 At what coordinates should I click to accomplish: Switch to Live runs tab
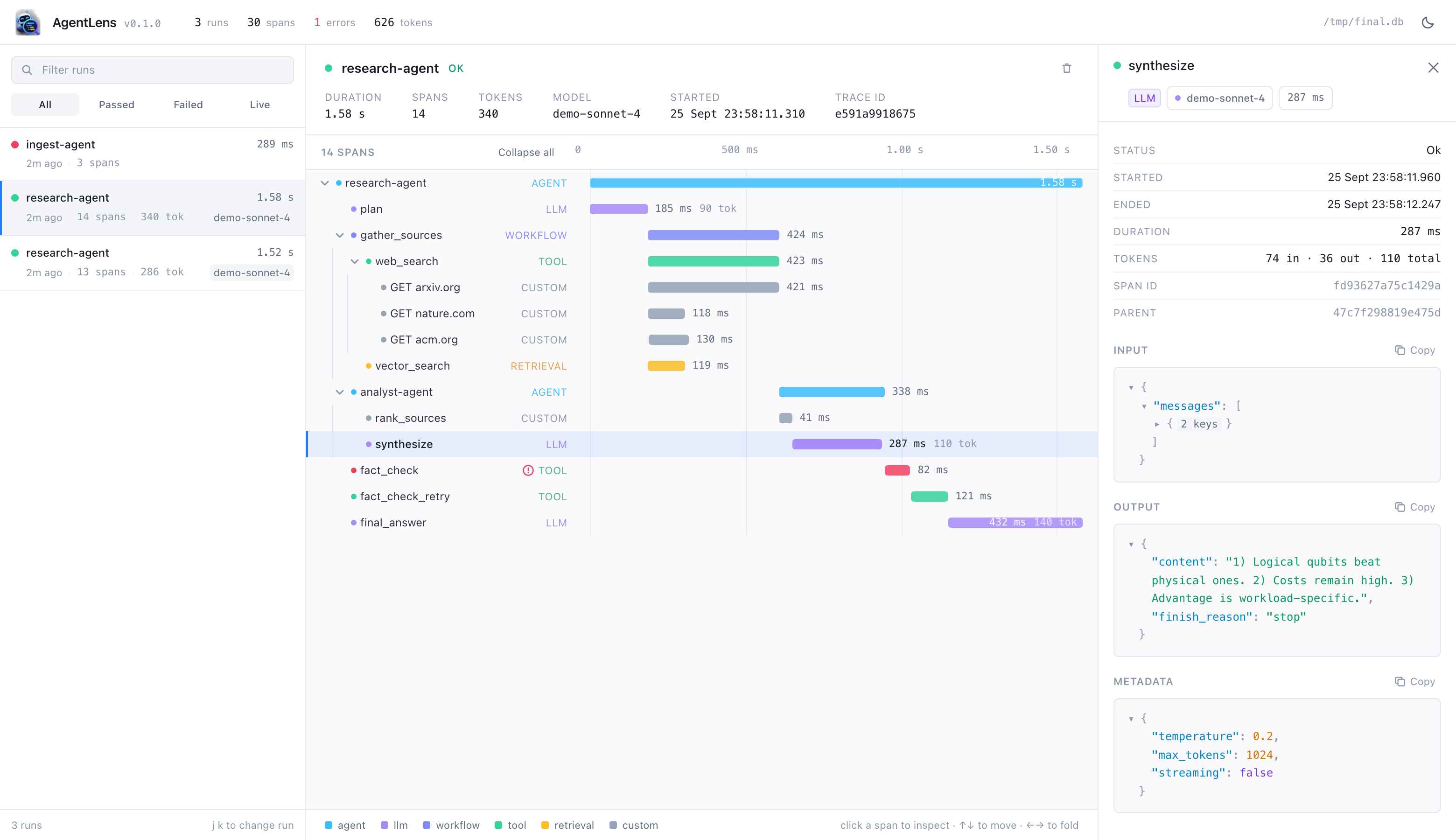tap(259, 105)
